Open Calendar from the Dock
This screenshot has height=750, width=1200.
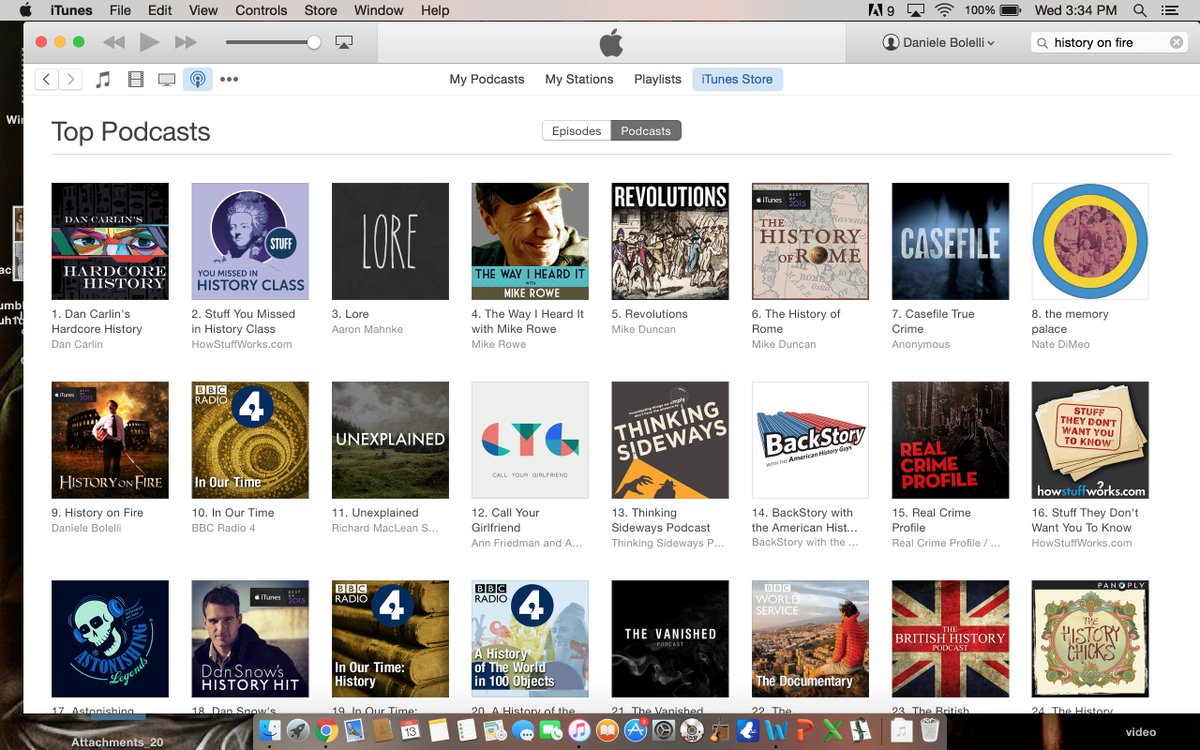410,731
